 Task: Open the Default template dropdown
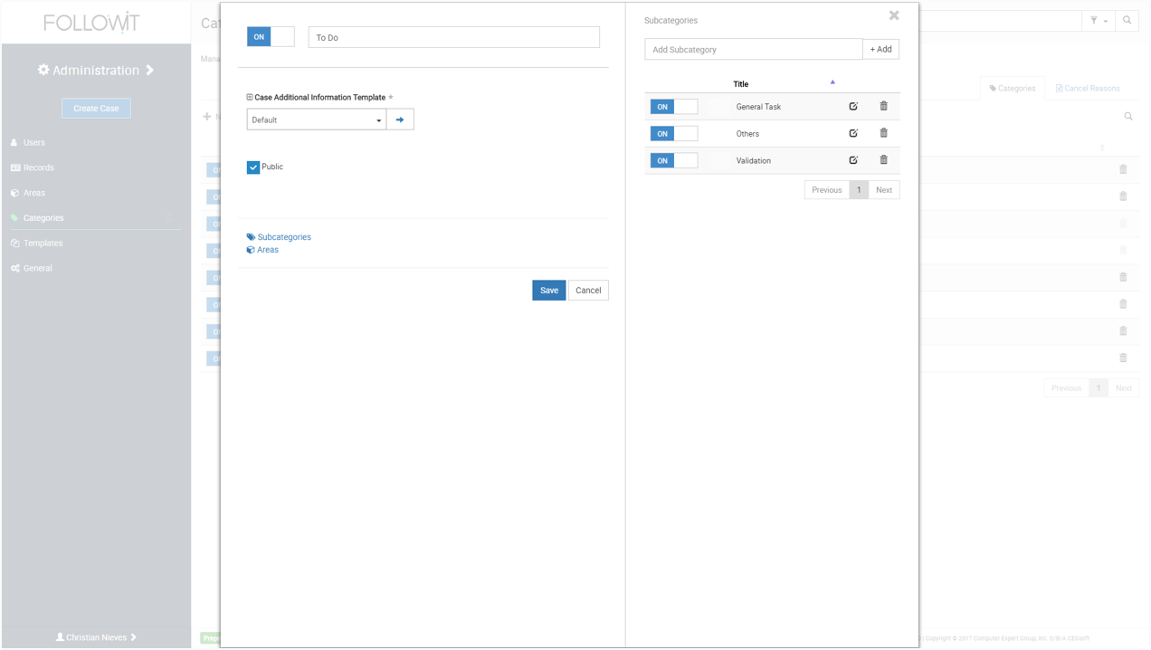pyautogui.click(x=316, y=120)
